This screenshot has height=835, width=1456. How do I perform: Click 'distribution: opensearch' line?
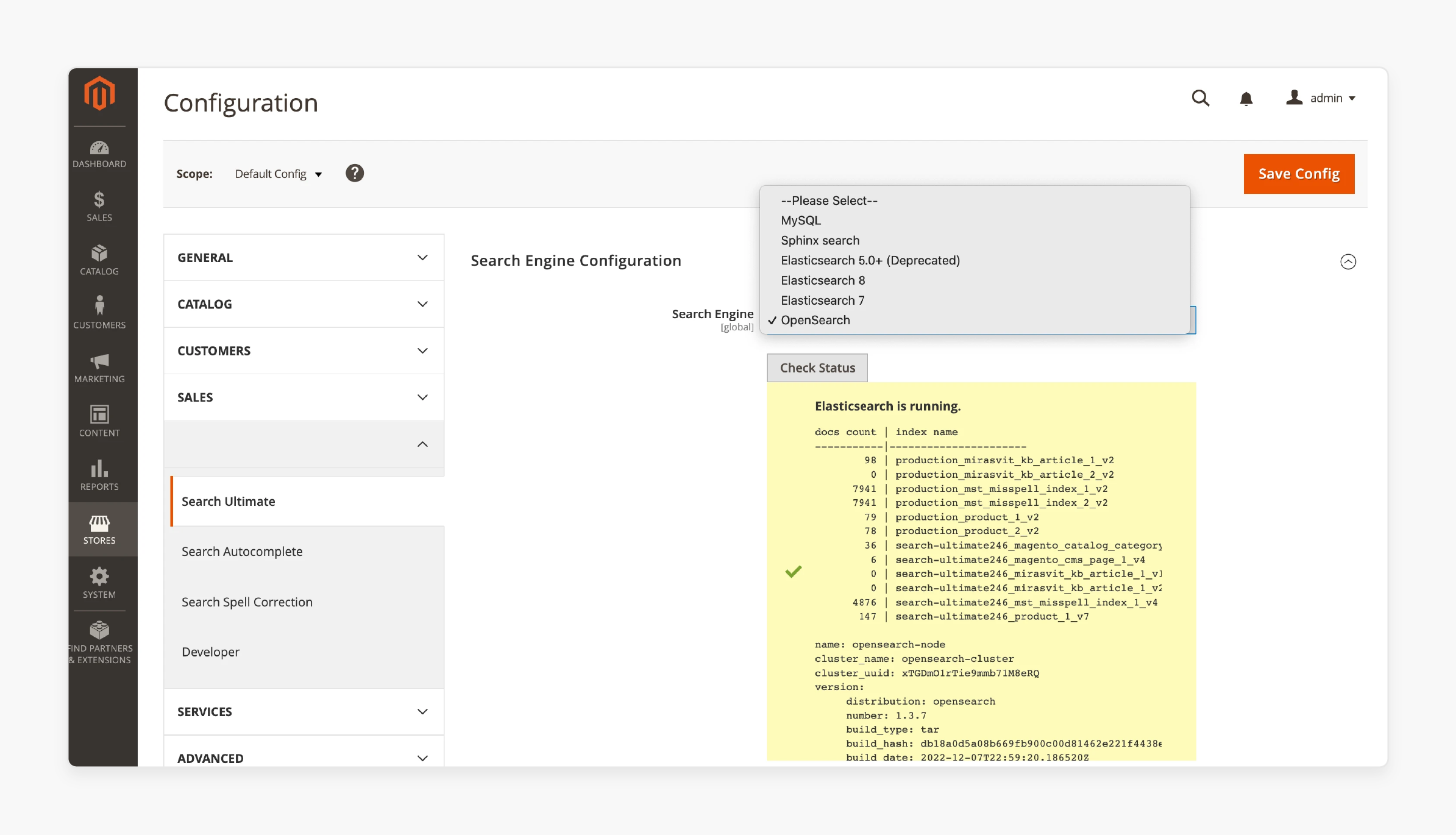point(920,701)
